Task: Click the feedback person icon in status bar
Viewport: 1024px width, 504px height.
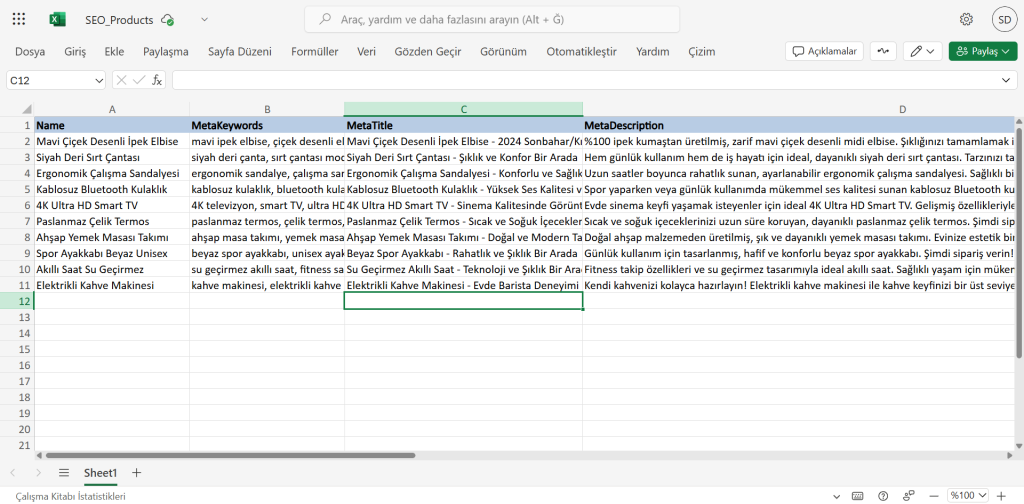Action: click(908, 496)
